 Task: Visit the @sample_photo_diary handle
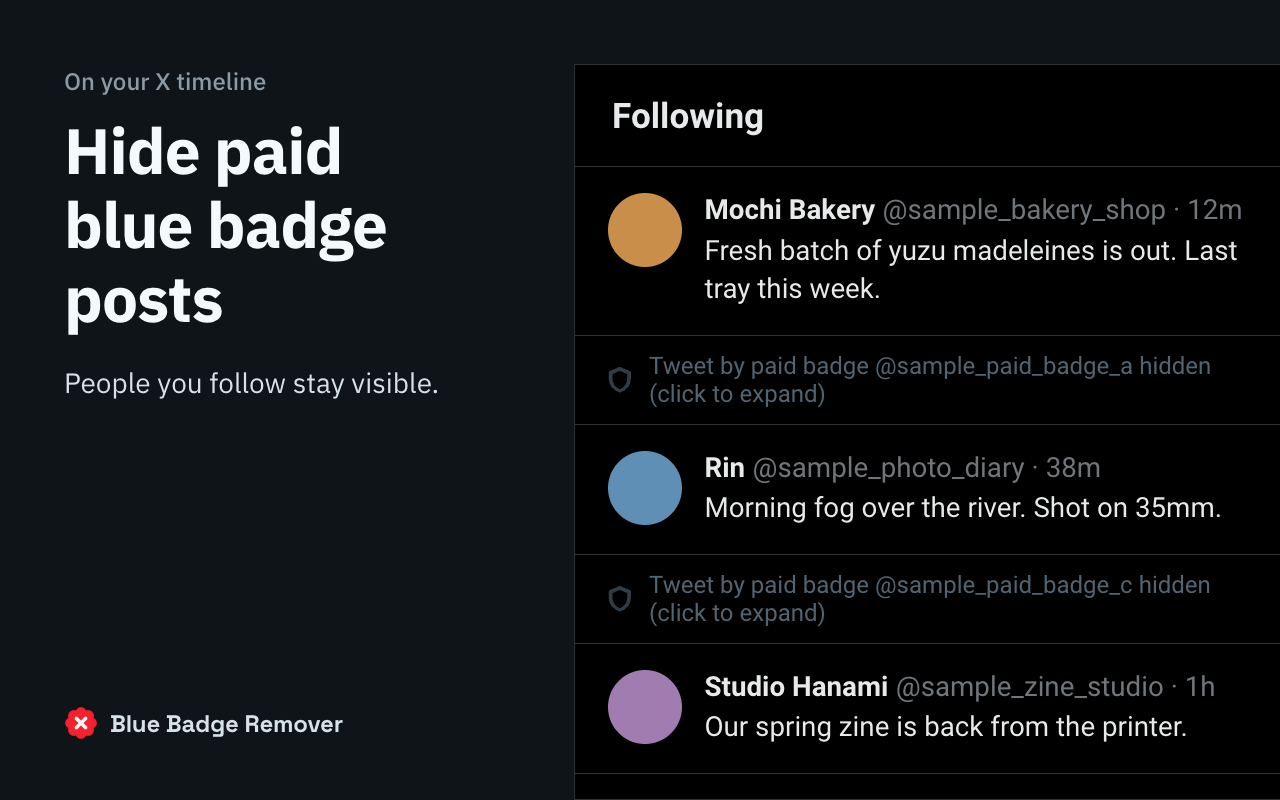[888, 468]
